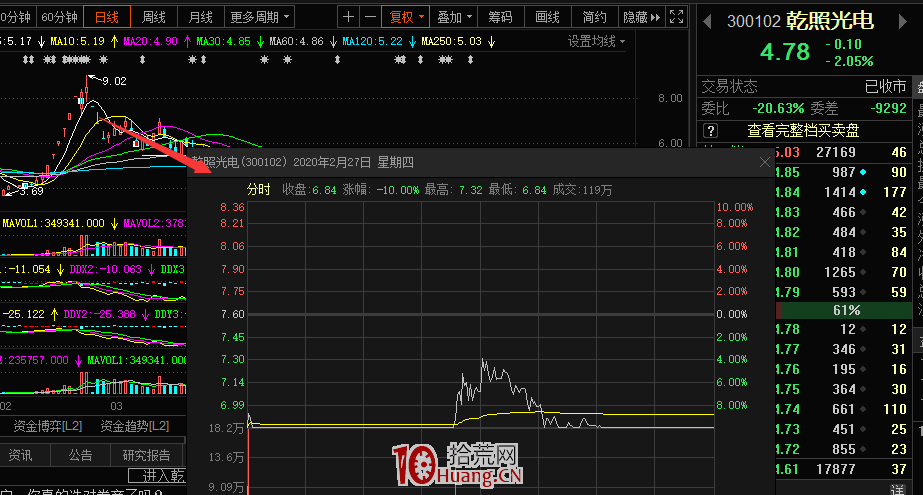Click the stock name 乾照光电
Screen dimensions: 923x495
[x=829, y=21]
